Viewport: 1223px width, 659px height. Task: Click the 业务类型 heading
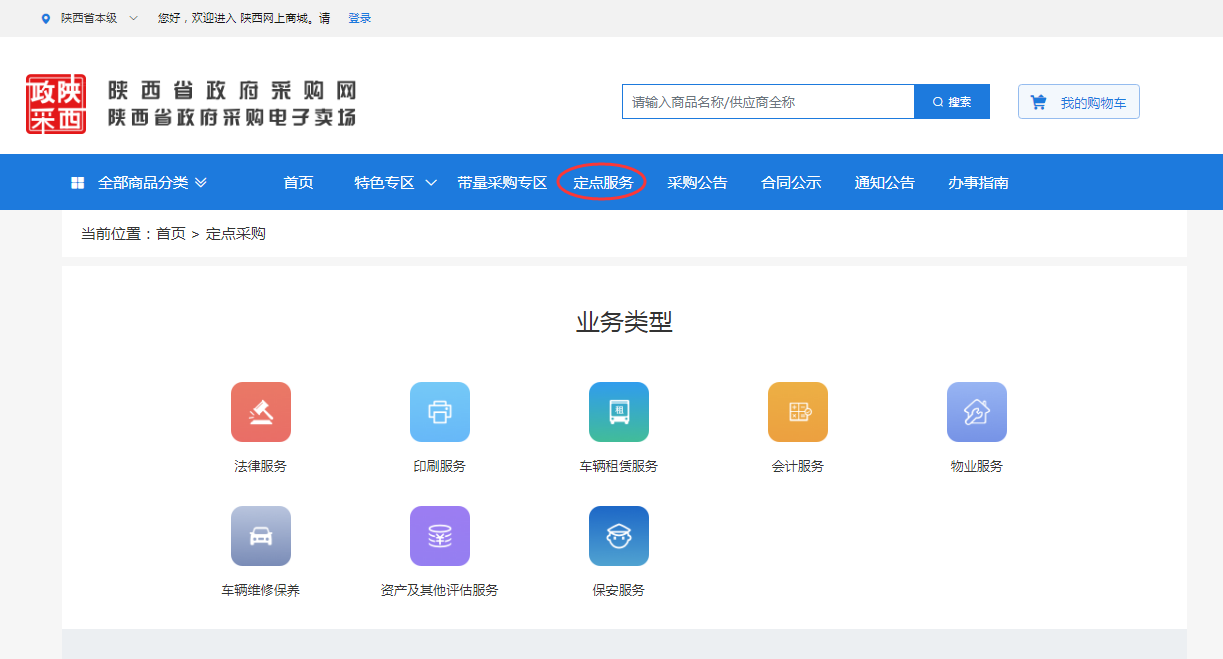pyautogui.click(x=624, y=322)
